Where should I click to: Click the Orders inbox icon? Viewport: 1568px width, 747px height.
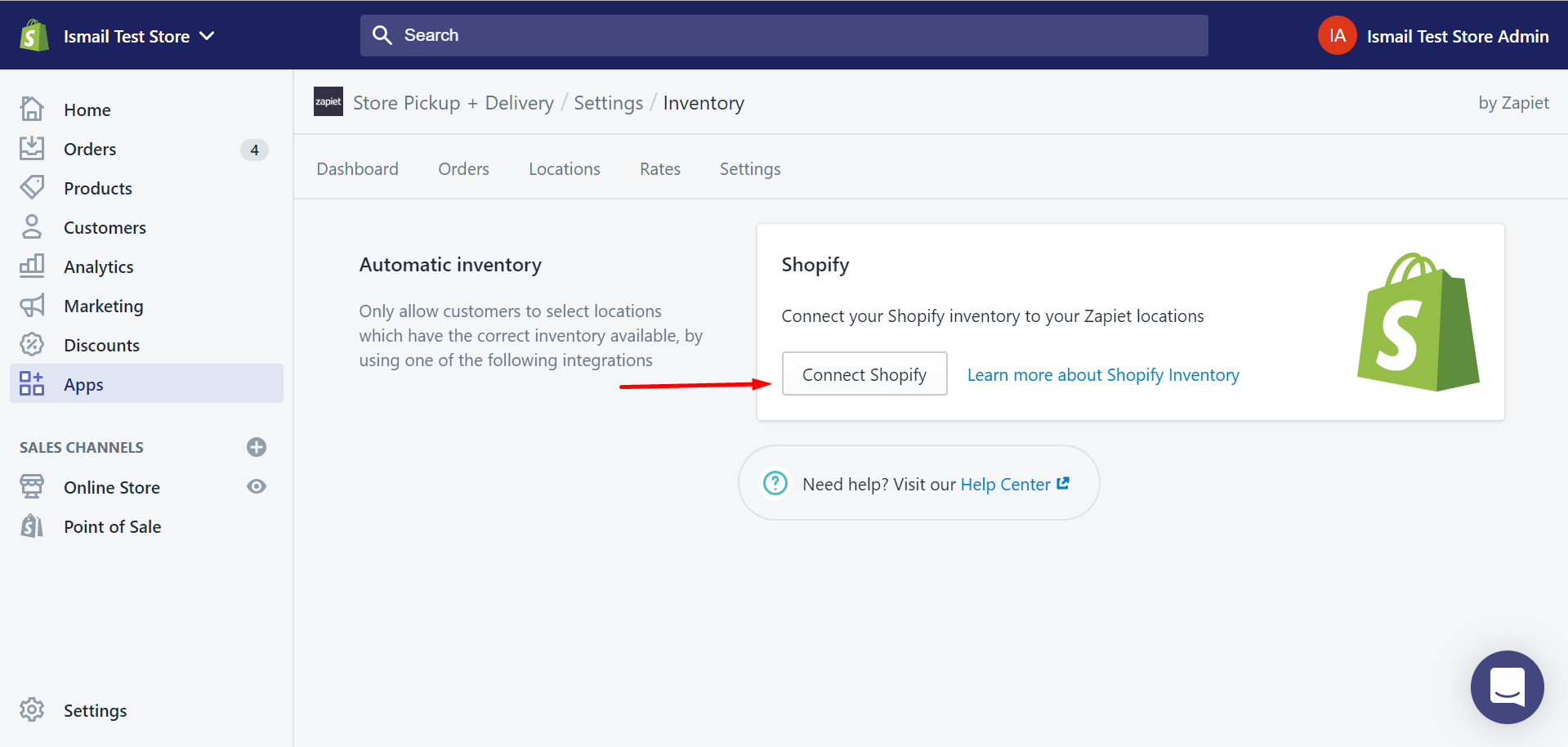(x=32, y=148)
